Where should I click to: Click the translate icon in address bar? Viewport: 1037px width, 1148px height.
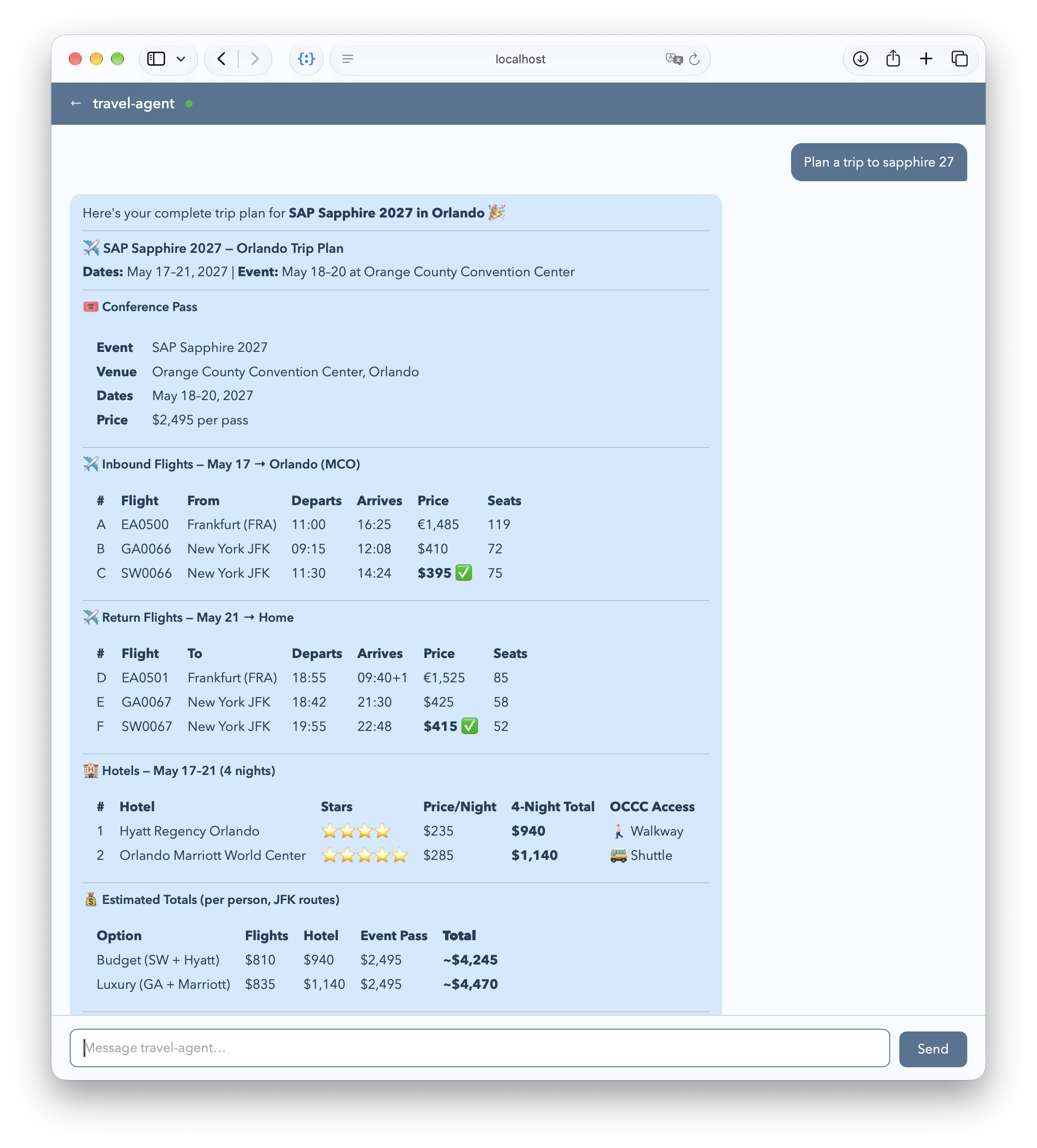click(673, 59)
